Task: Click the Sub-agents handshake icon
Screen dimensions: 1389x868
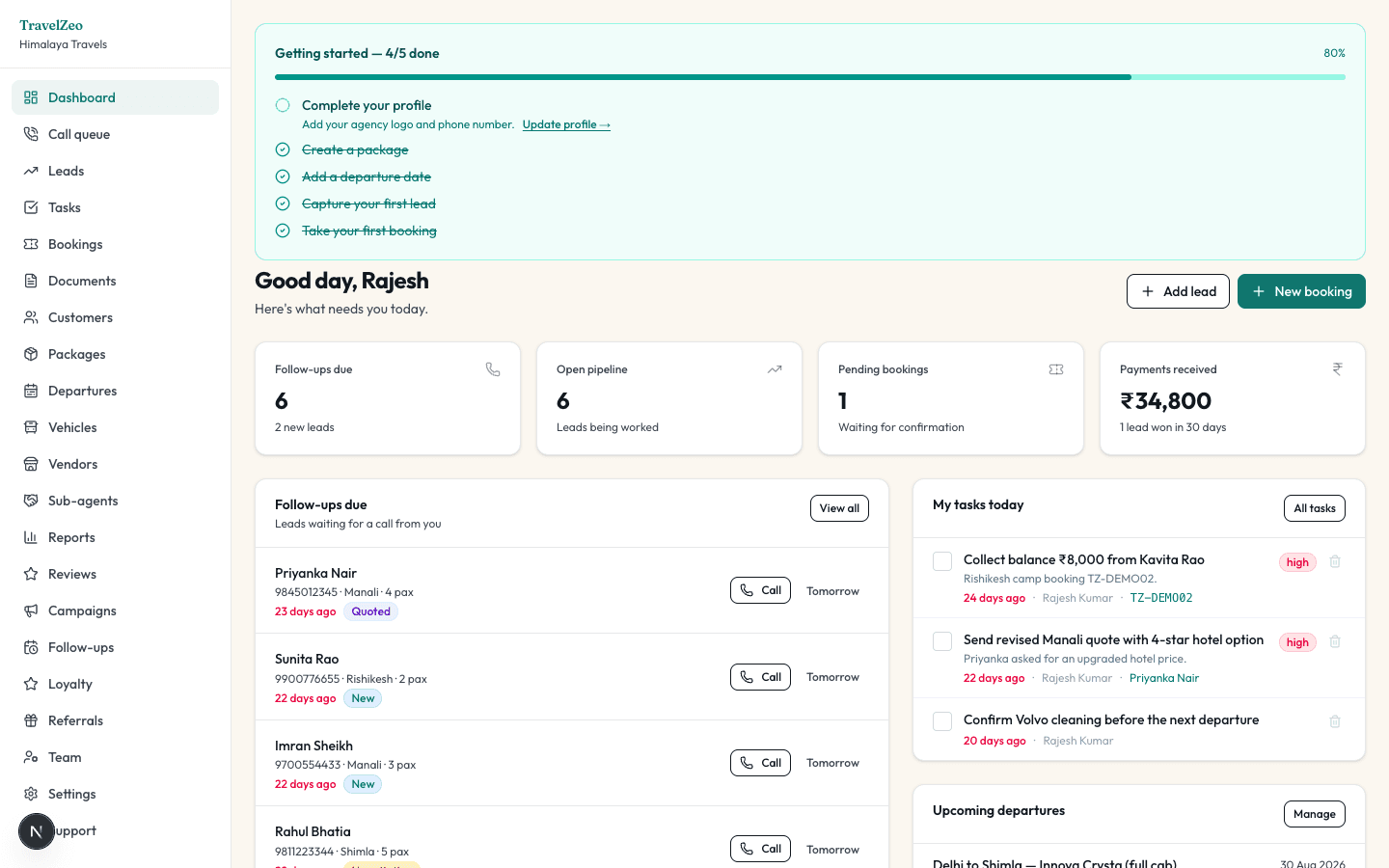Action: (x=31, y=501)
